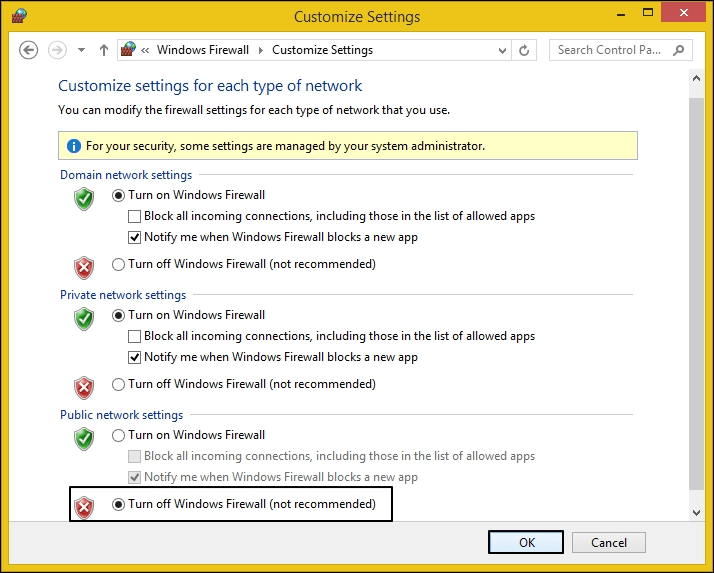Refresh the Customize Settings page
Viewport: 714px width, 573px height.
[x=524, y=50]
